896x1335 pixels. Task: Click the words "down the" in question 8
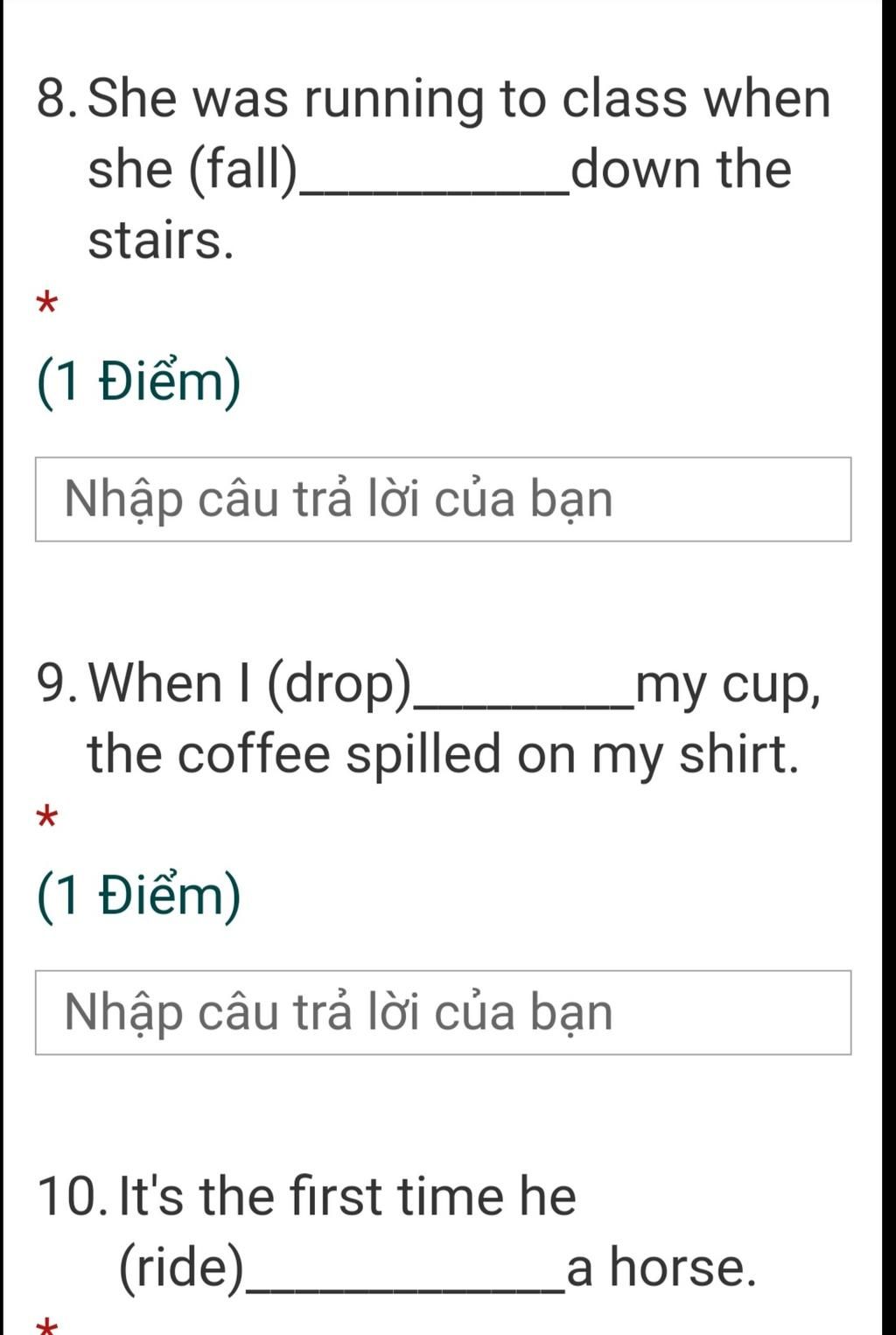[681, 169]
